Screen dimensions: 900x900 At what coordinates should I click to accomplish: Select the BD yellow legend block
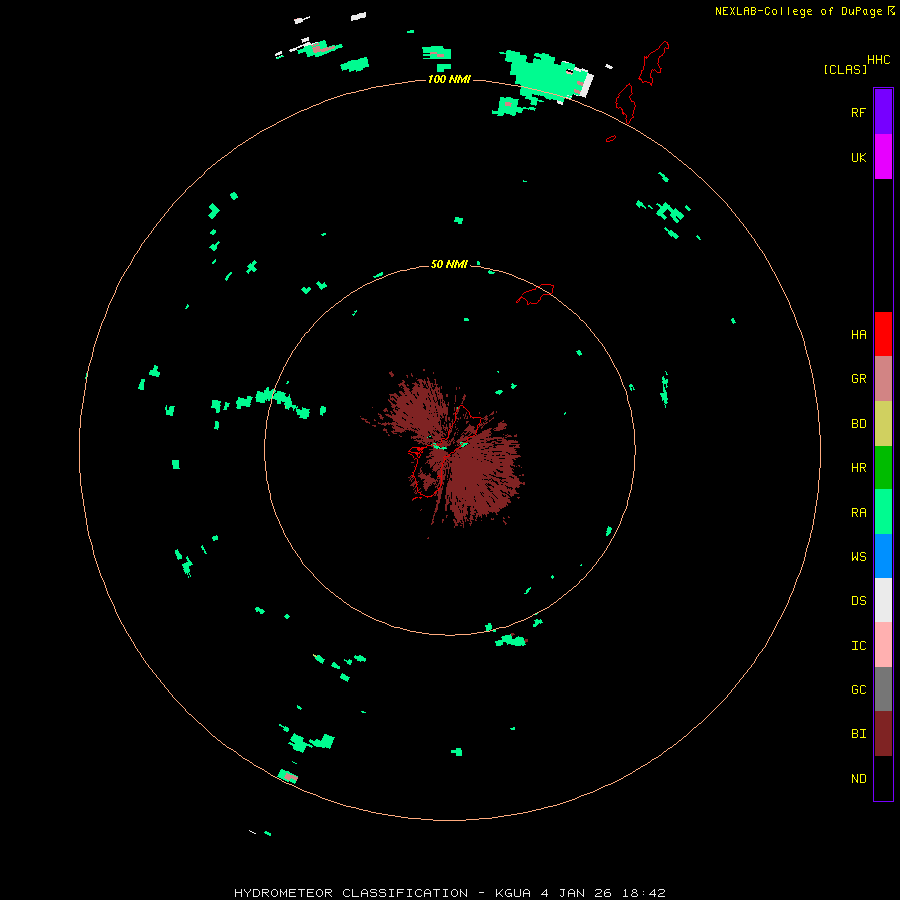click(883, 424)
